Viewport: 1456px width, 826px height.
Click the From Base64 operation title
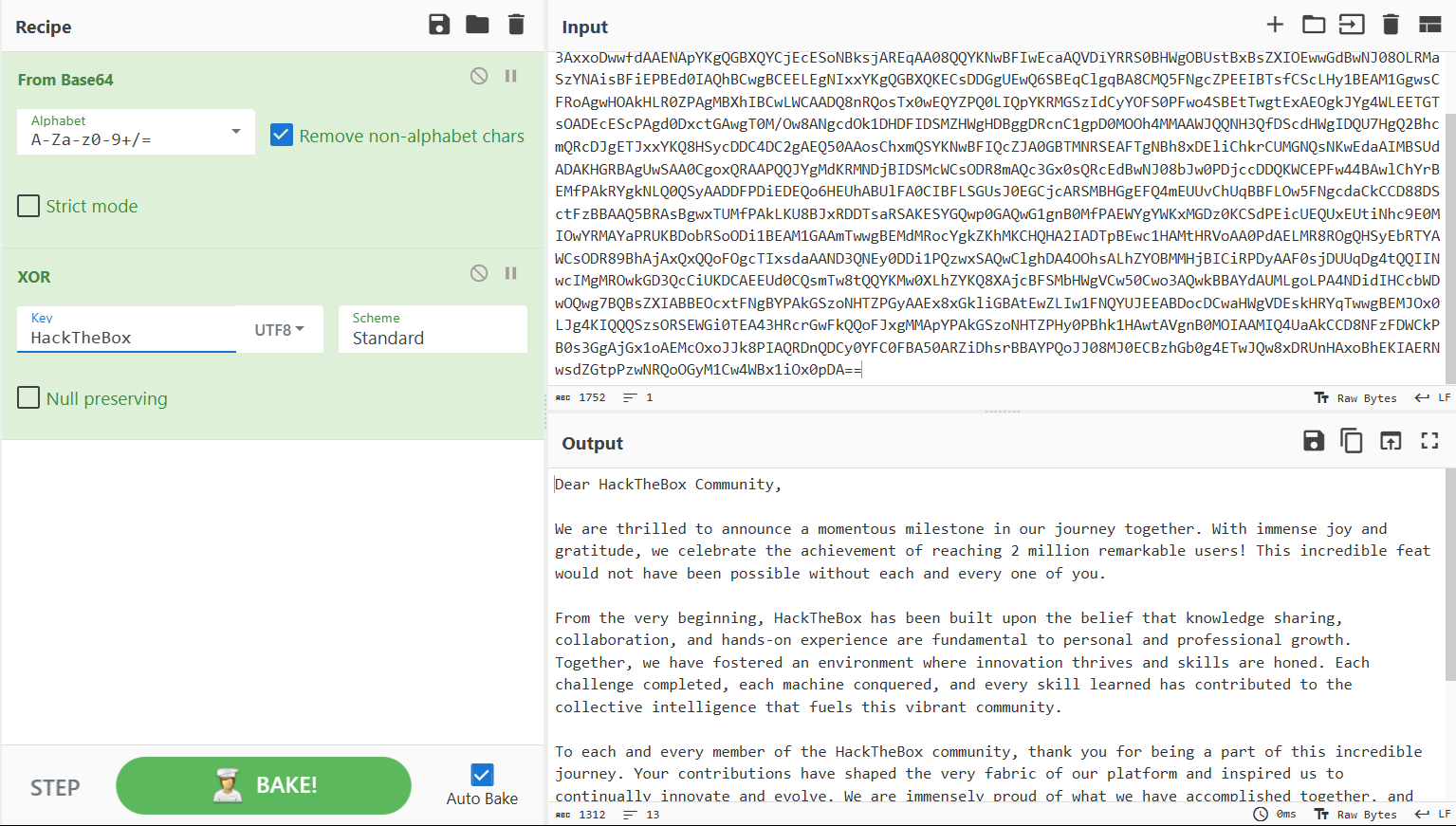[65, 80]
